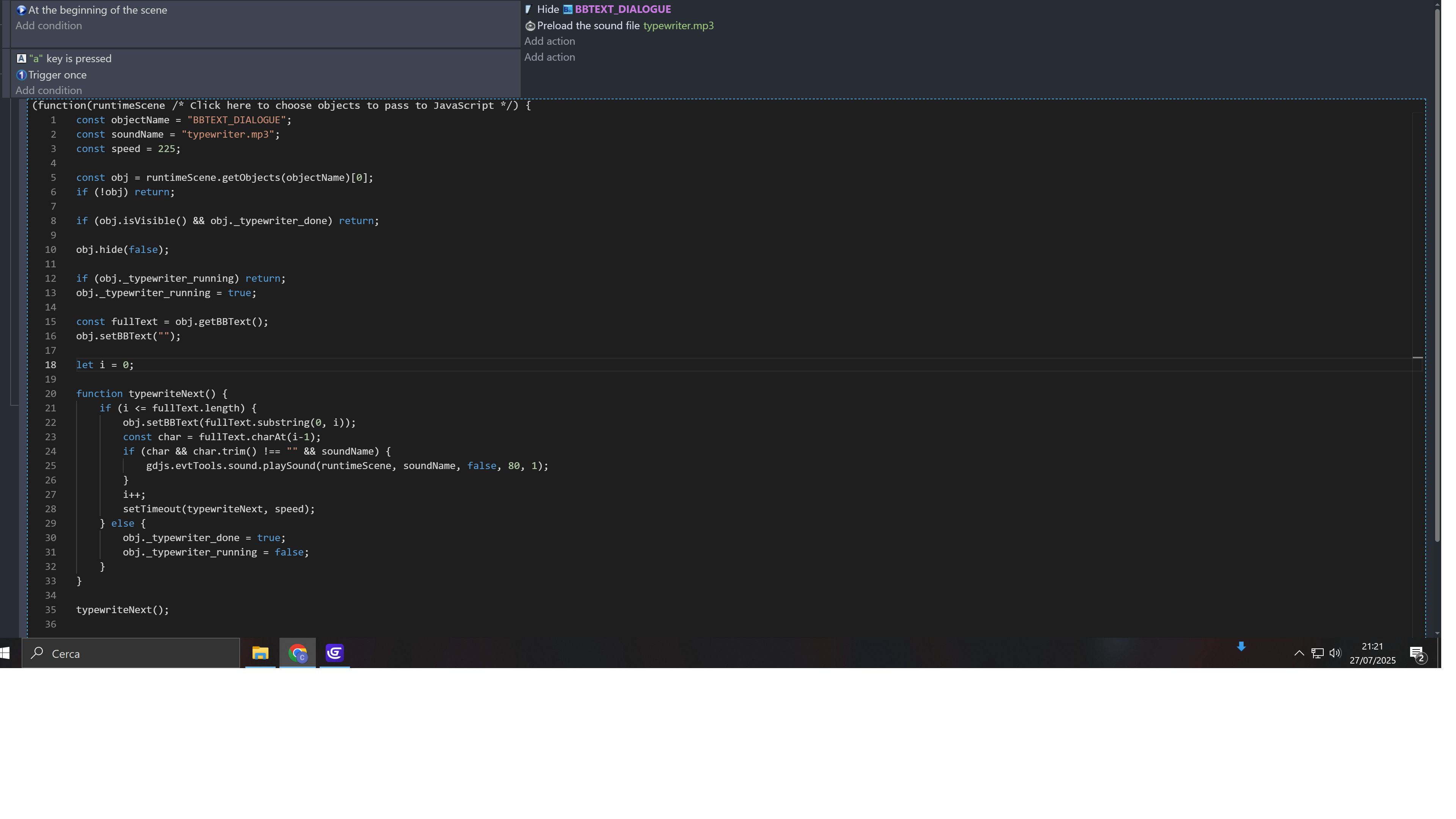This screenshot has height=819, width=1456.
Task: Click Add condition under Trigger once
Action: tap(49, 91)
